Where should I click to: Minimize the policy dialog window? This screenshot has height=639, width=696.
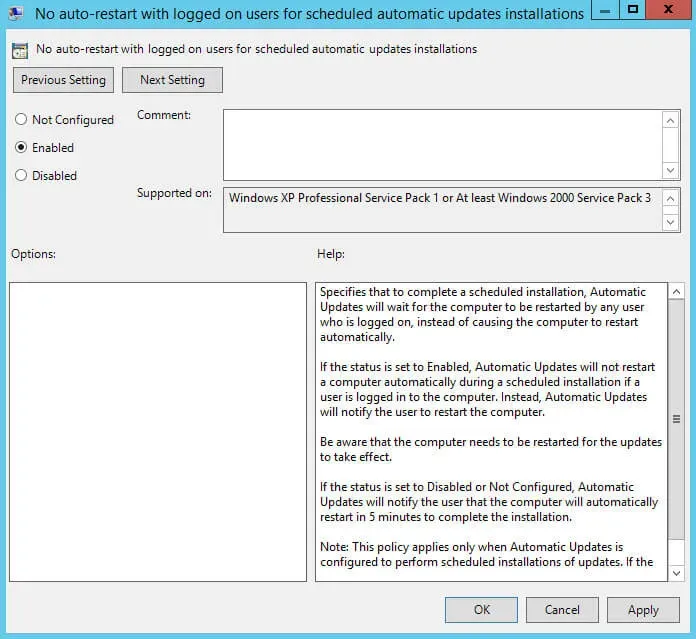coord(605,10)
